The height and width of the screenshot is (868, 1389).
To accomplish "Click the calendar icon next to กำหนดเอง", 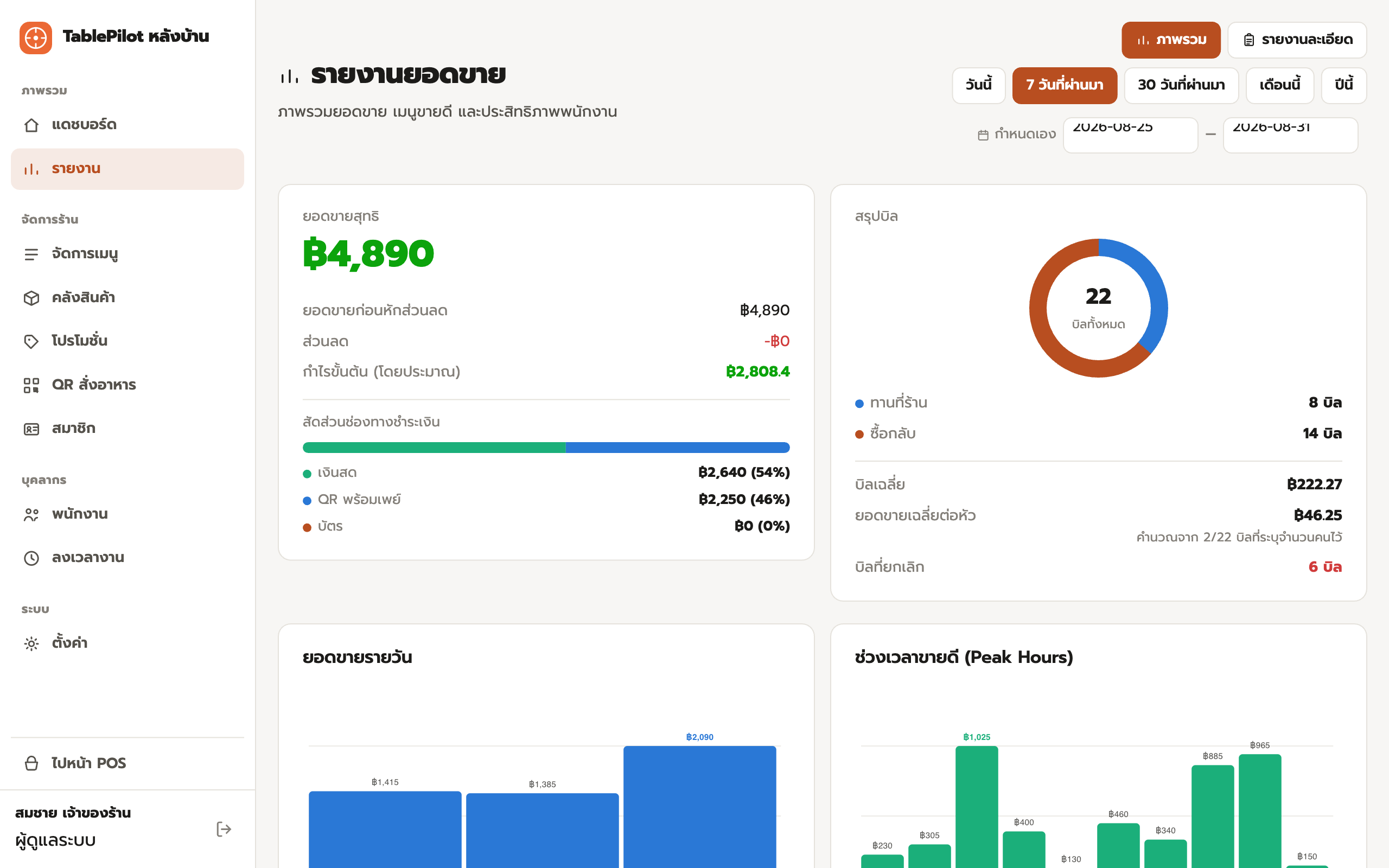I will coord(983,135).
